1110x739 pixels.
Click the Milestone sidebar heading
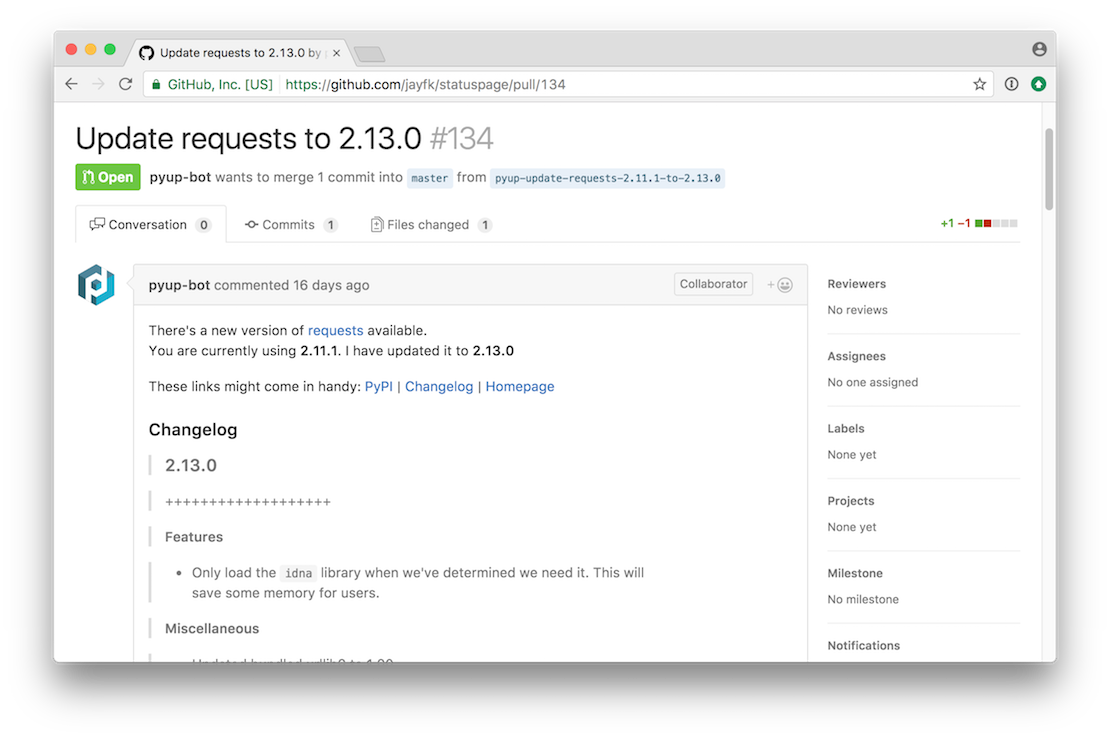coord(855,573)
